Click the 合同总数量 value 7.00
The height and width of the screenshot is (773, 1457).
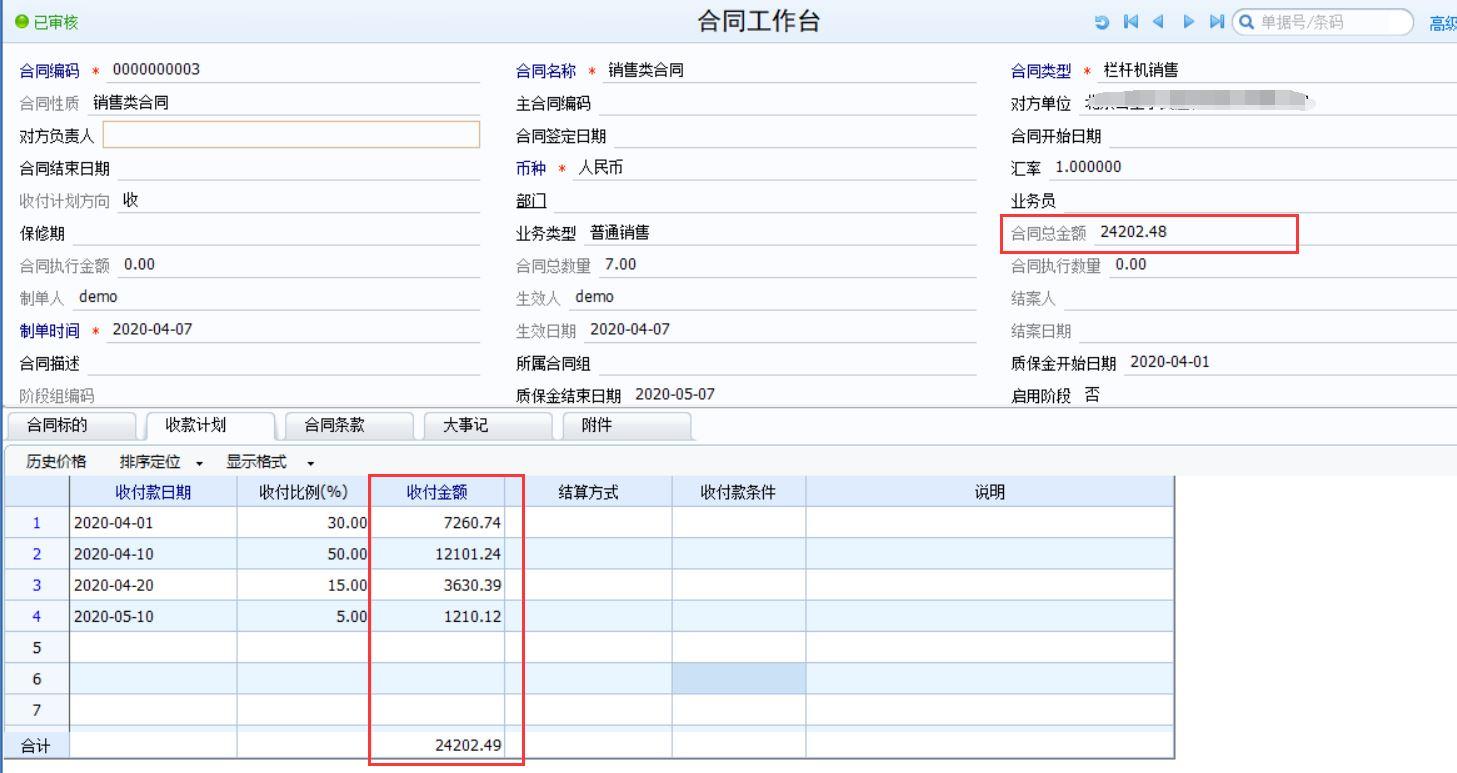pos(620,264)
